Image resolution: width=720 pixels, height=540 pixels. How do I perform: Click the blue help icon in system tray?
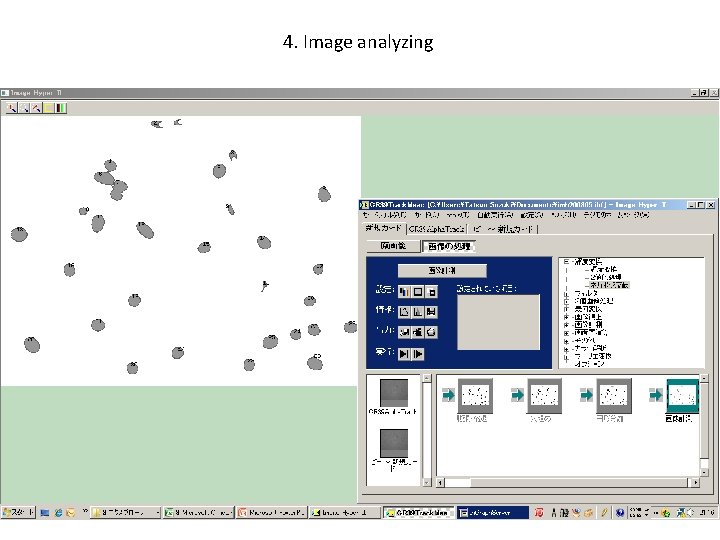620,512
